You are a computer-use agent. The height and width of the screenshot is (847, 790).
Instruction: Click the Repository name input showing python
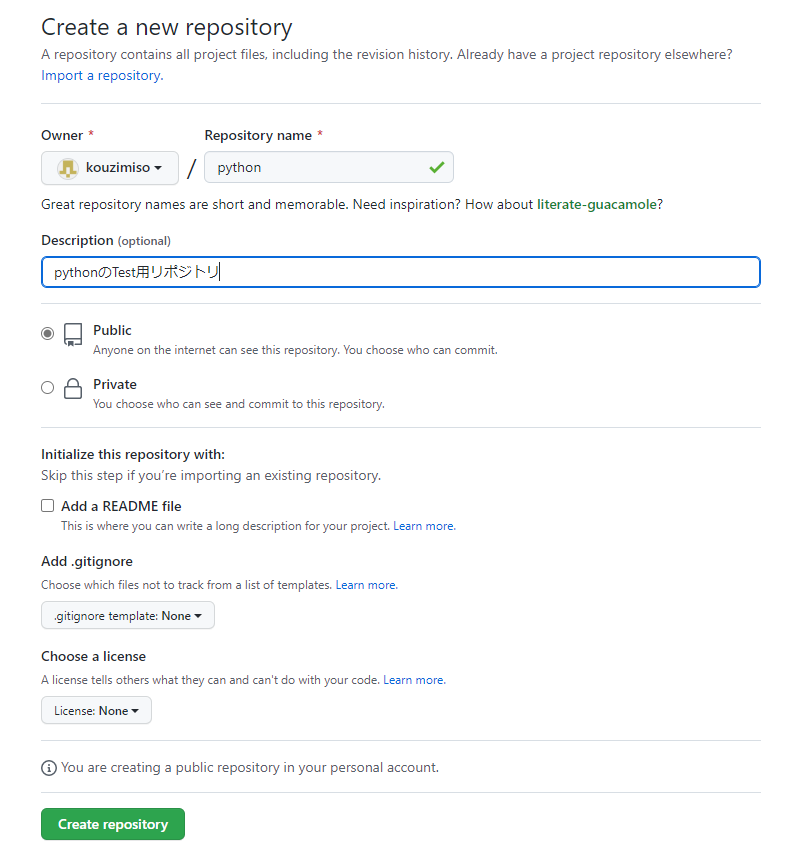point(320,166)
